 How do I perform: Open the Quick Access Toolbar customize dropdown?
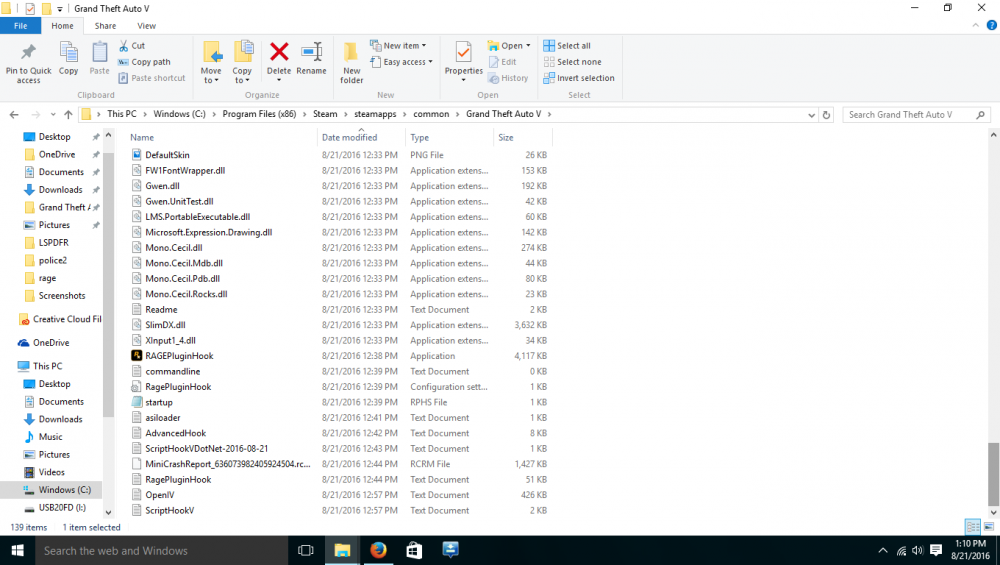coord(59,9)
